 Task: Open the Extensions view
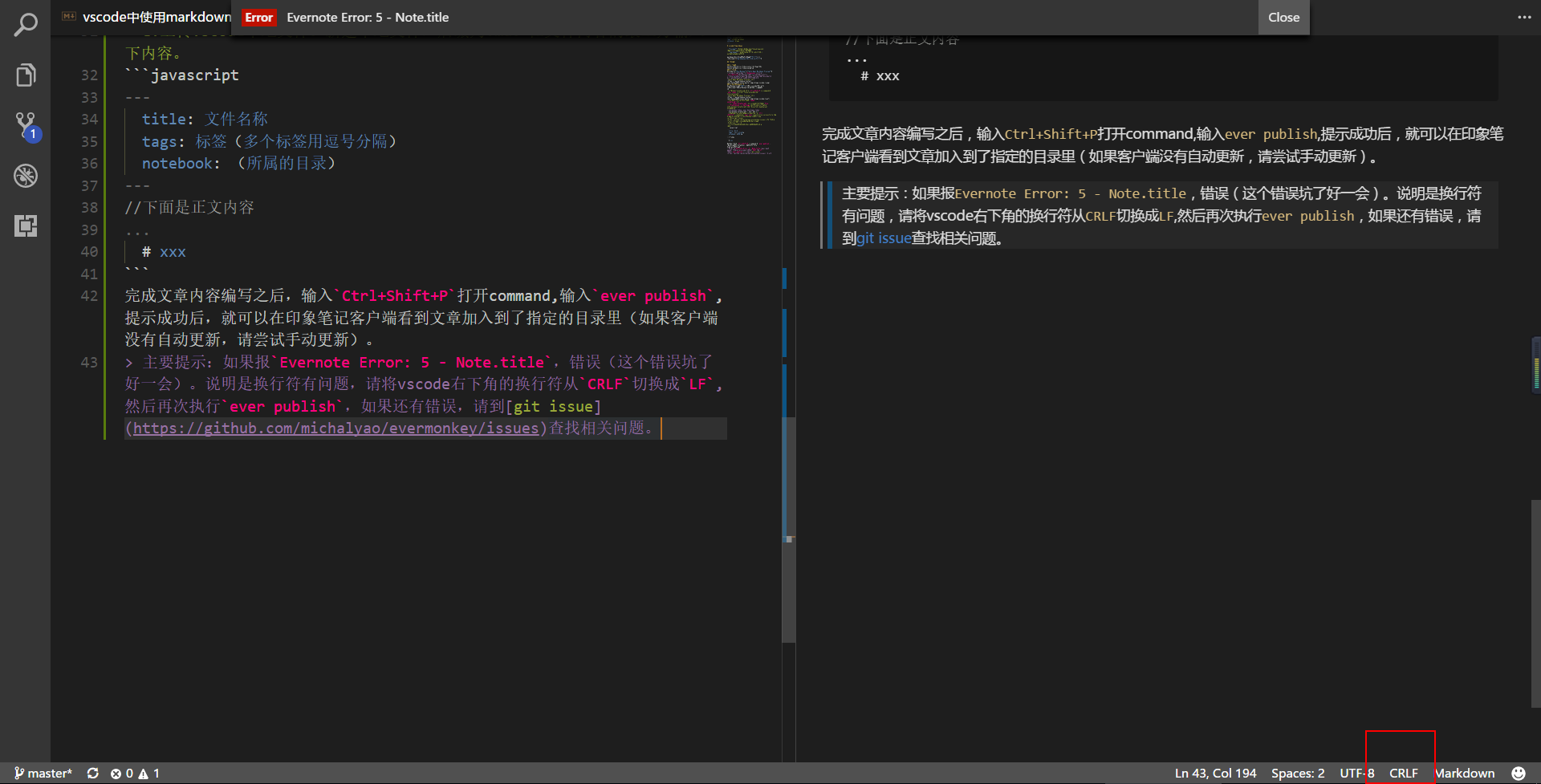(26, 226)
